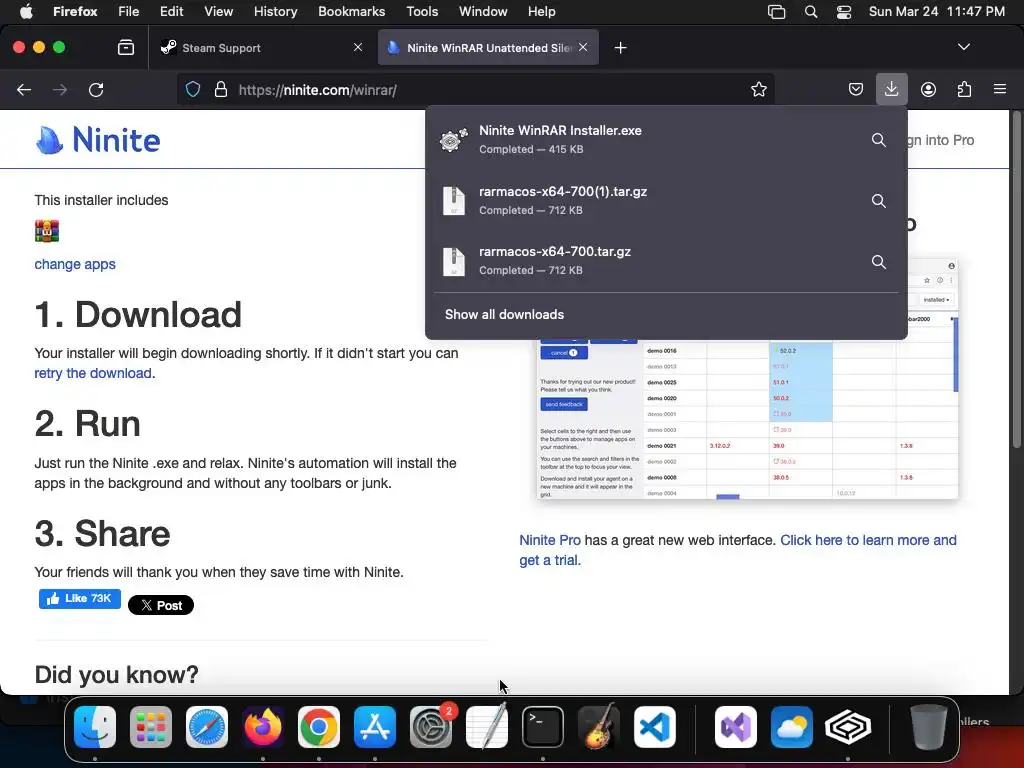Open the Bookmarks menu
The height and width of the screenshot is (768, 1024).
(x=351, y=12)
